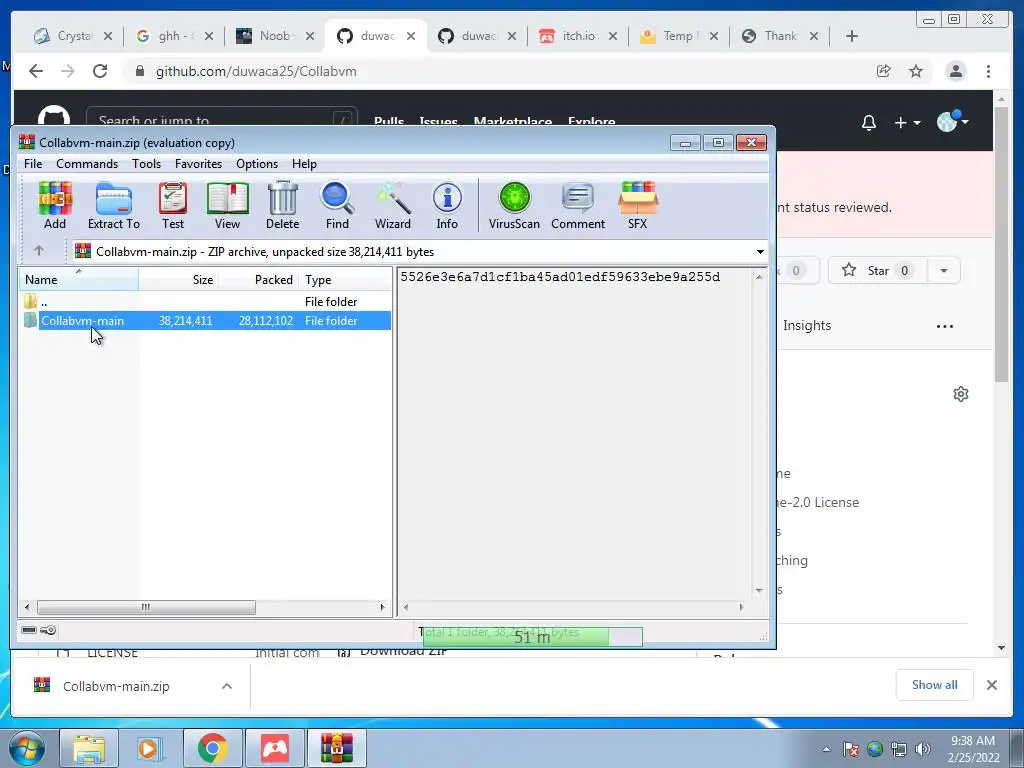Star the Collabvm repository
The height and width of the screenshot is (768, 1024).
pyautogui.click(x=877, y=270)
